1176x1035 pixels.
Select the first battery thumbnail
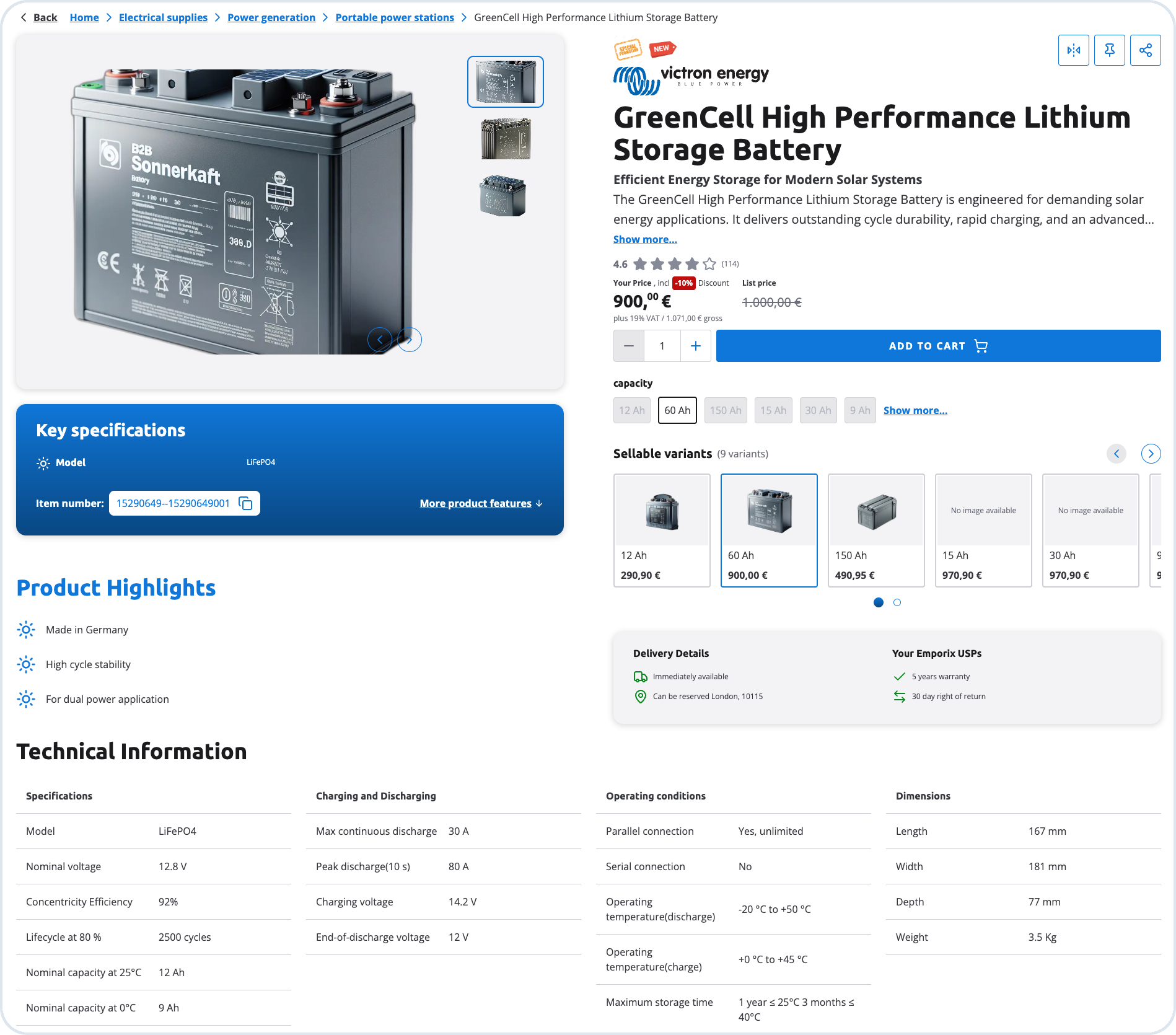tap(506, 82)
